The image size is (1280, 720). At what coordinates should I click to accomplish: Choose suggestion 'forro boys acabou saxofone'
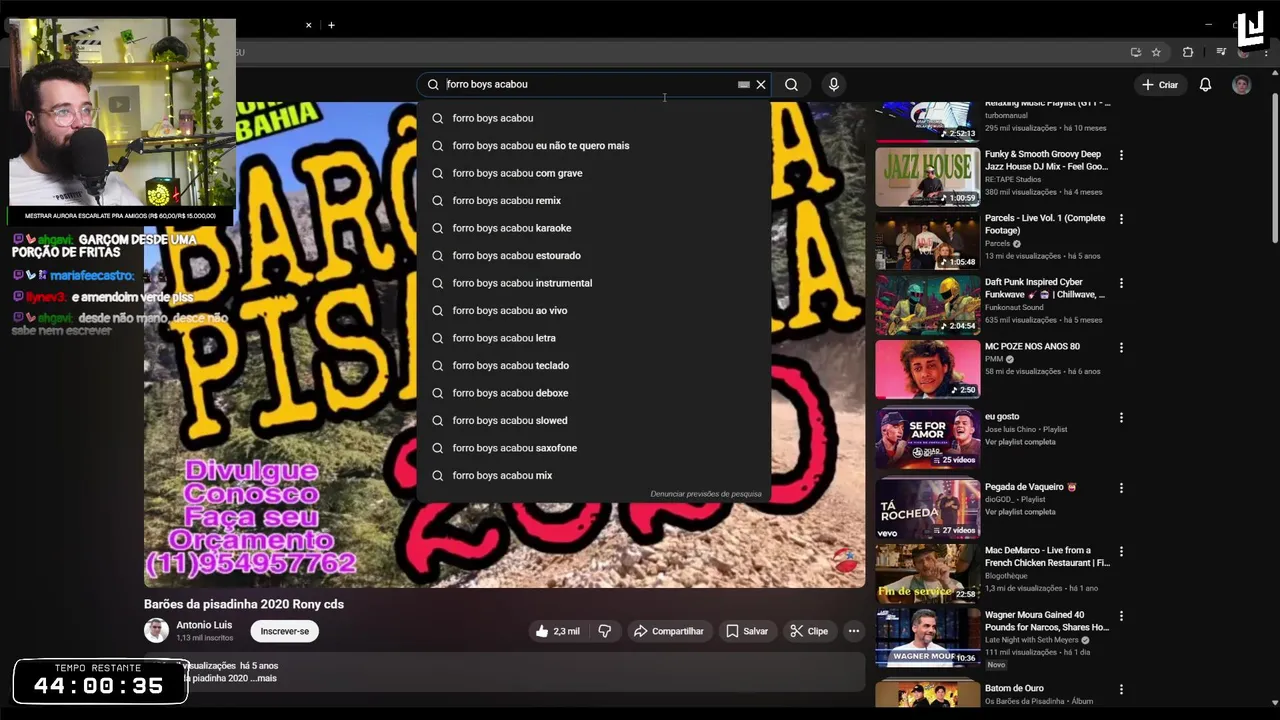[x=594, y=448]
